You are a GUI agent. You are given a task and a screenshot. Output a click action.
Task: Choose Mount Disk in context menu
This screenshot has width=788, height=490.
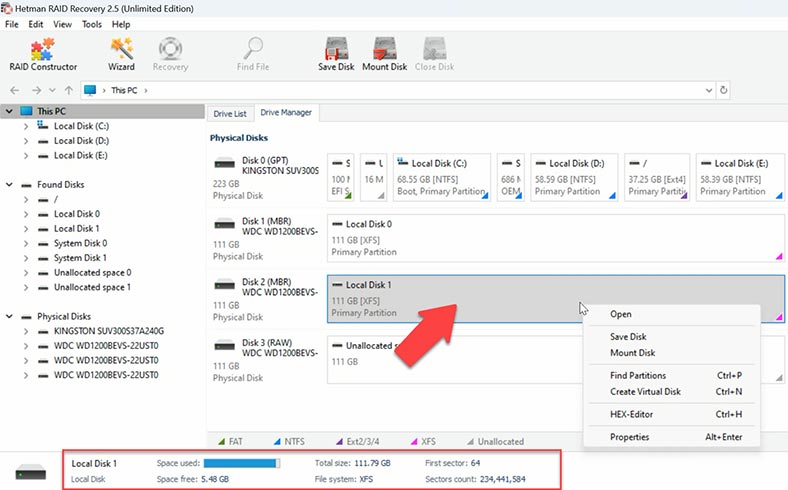point(671,353)
